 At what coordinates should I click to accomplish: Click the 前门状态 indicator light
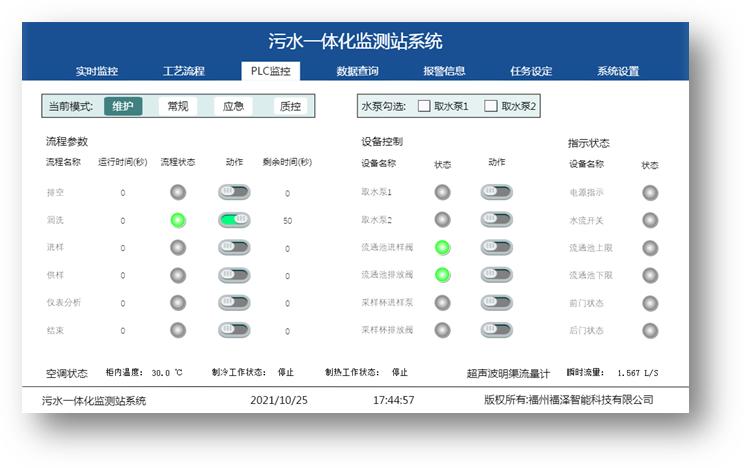point(650,302)
